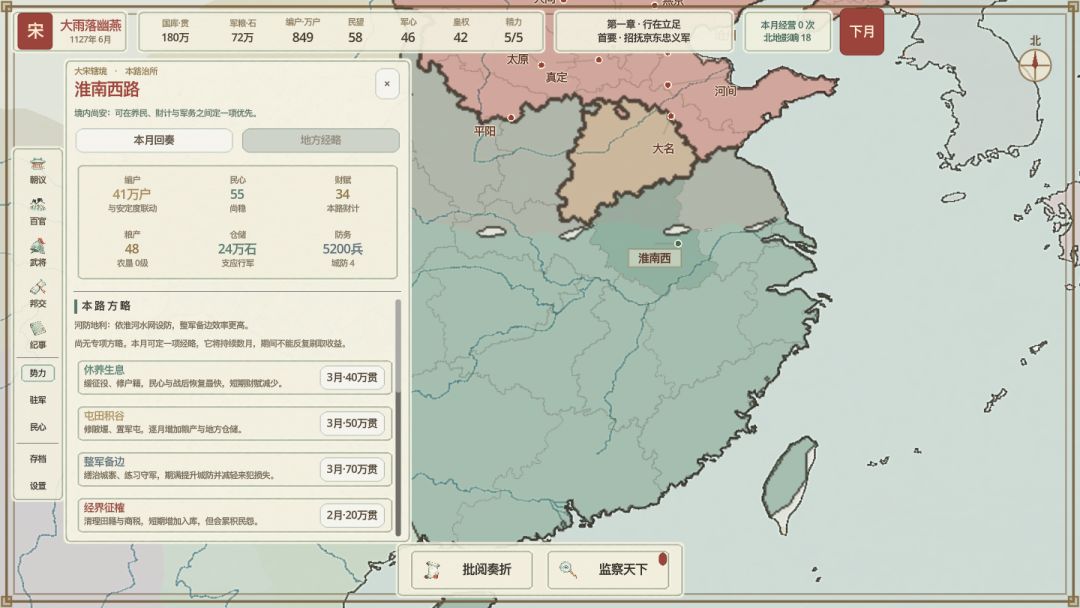This screenshot has width=1080, height=608.
Task: Open the 设置 settings menu
Action: [38, 485]
